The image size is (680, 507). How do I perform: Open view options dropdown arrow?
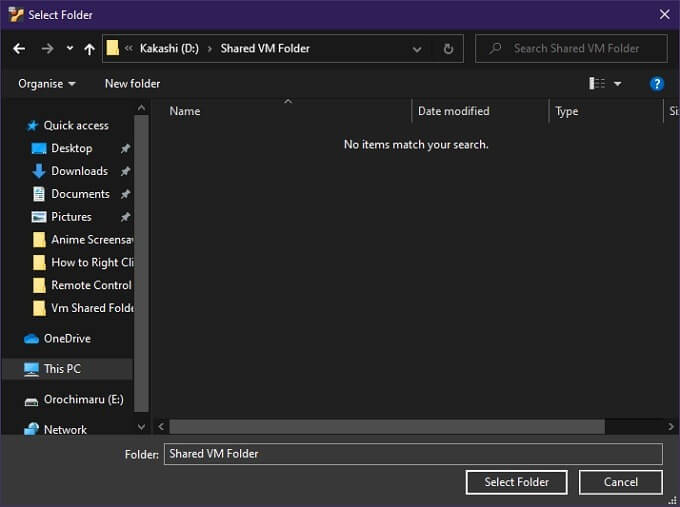click(x=618, y=84)
